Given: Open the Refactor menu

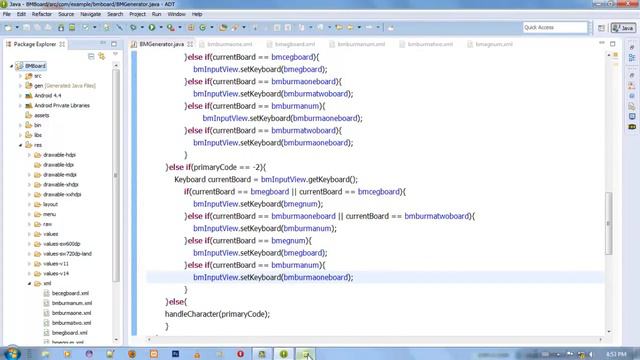Looking at the screenshot, I should [x=42, y=14].
